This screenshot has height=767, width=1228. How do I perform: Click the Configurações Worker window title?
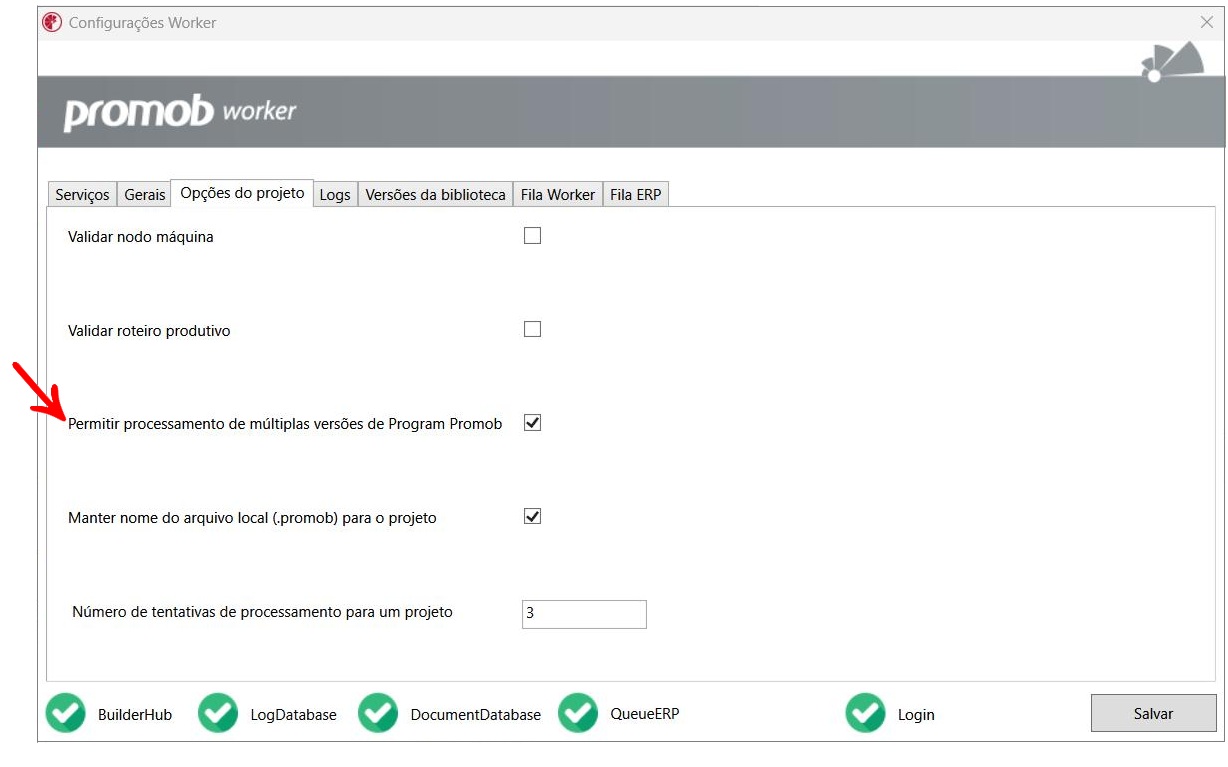click(x=142, y=22)
